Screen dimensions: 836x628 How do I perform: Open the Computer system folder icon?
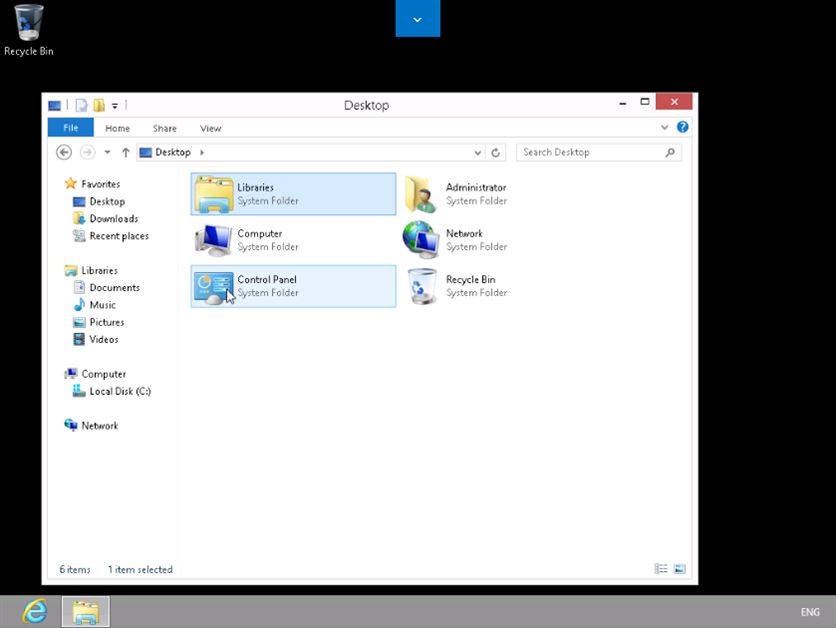[x=213, y=240]
